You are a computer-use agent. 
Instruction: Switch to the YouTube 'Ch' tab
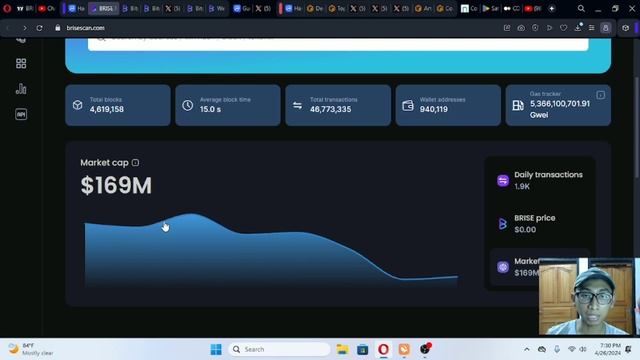pyautogui.click(x=46, y=8)
